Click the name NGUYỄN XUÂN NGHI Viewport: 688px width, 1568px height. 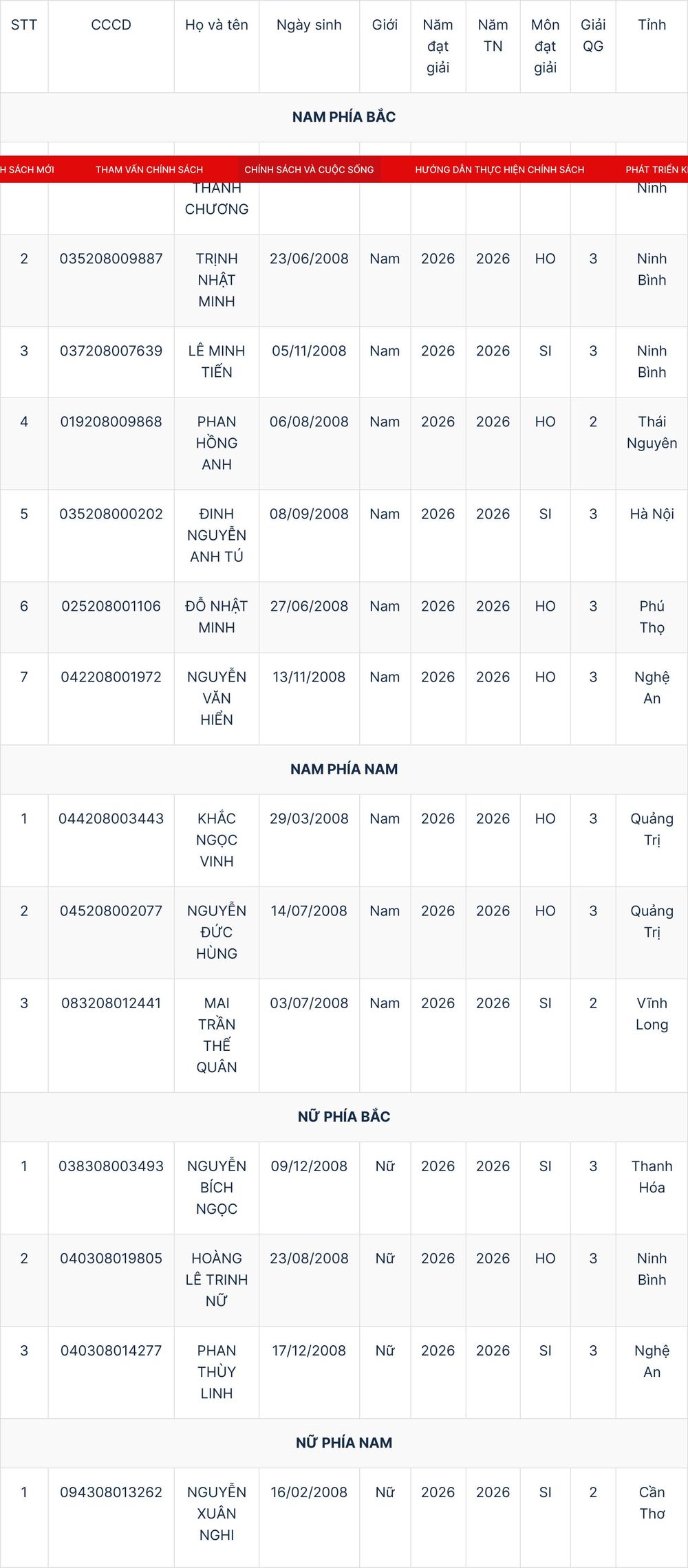click(217, 1513)
